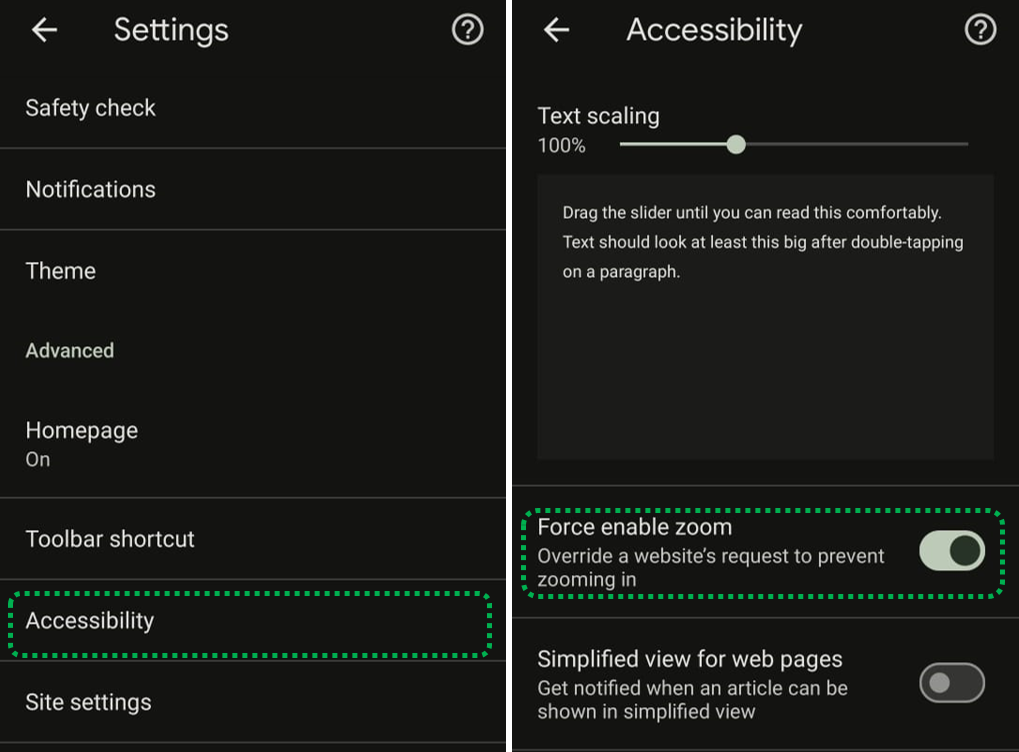The image size is (1019, 752).
Task: Open help on the Settings screen
Action: tap(467, 30)
